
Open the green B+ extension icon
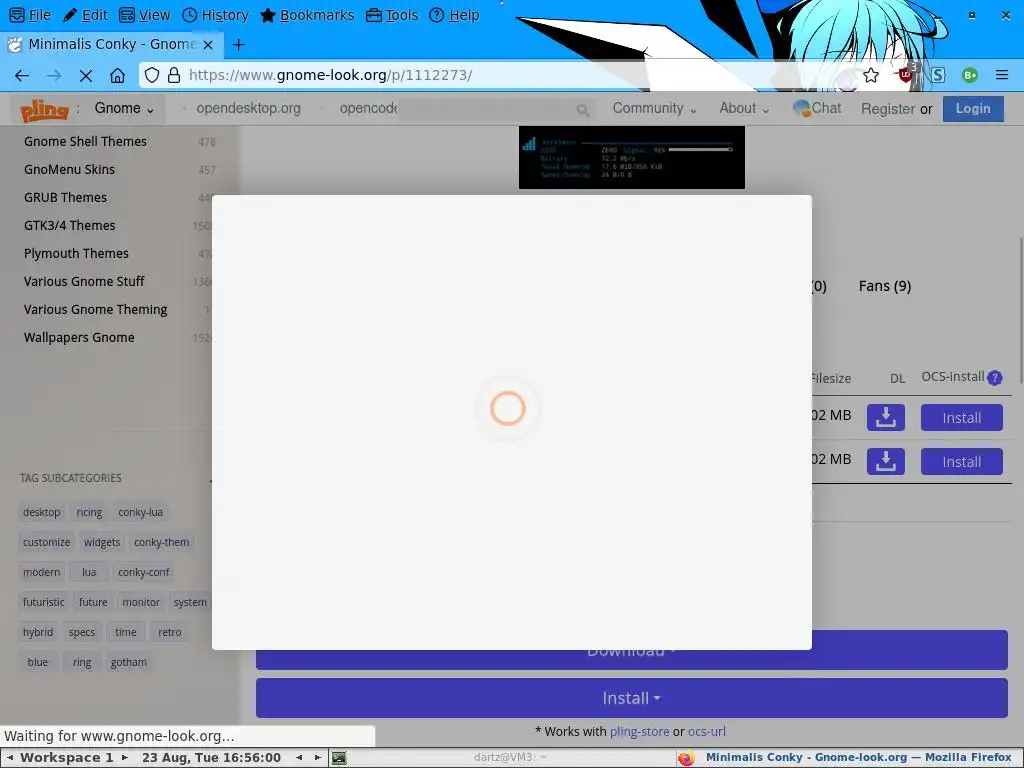[x=970, y=75]
